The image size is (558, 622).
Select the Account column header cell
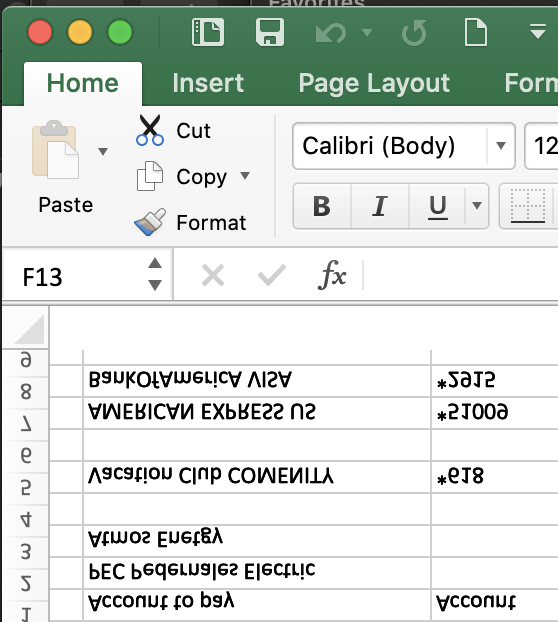(x=495, y=605)
